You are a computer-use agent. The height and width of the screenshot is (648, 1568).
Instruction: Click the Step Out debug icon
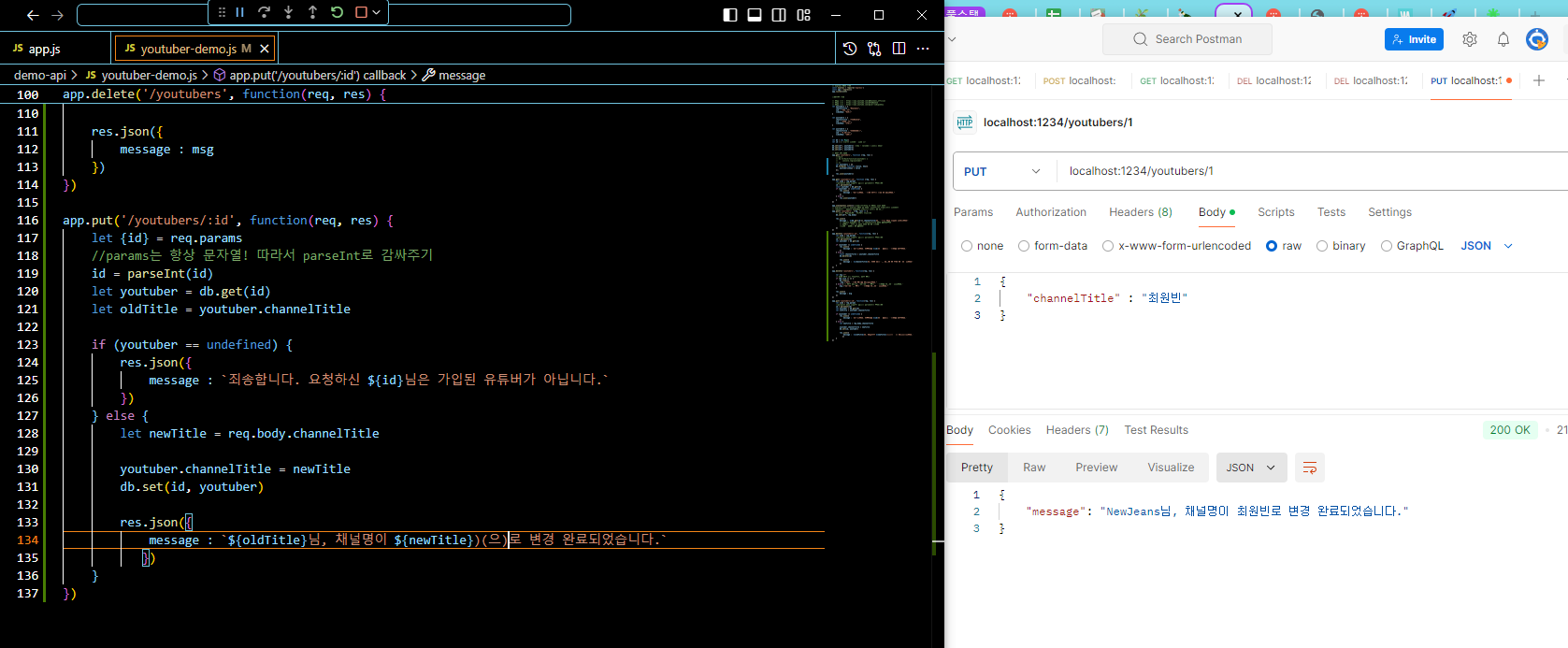coord(312,12)
